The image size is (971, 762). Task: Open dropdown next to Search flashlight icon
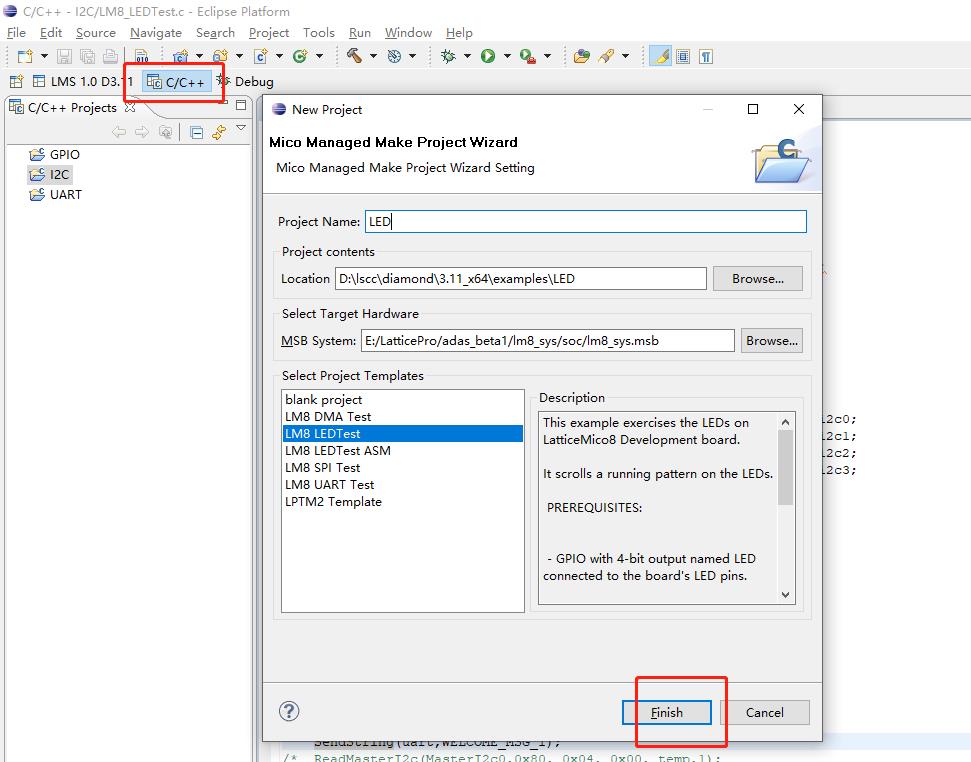tap(625, 56)
